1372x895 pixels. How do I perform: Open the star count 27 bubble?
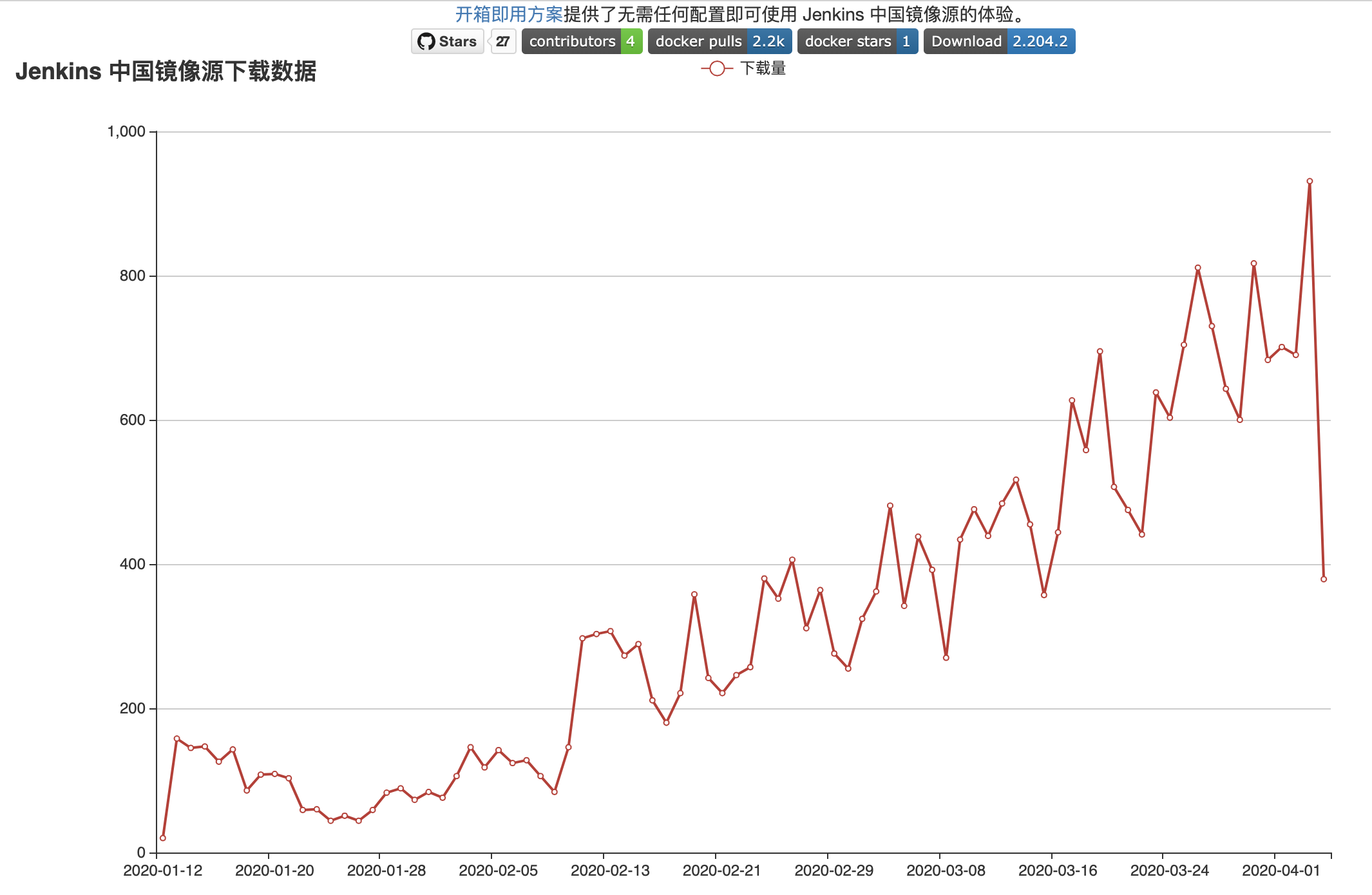(503, 41)
